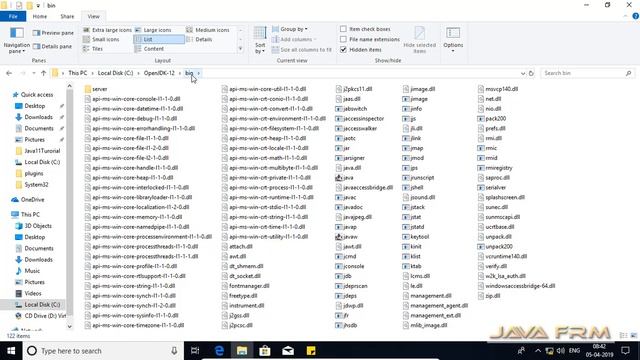
Task: Select the javaw executable
Action: coord(347,237)
